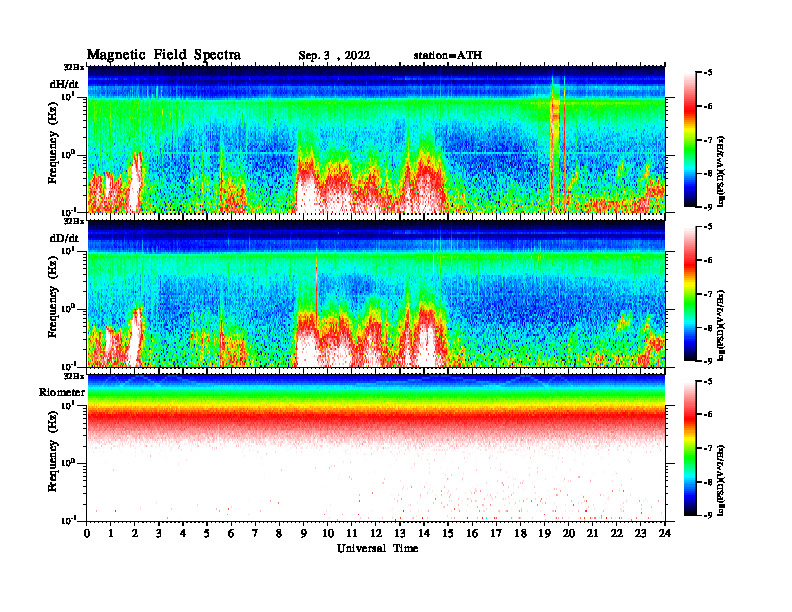
Task: Click the "Riometer" panel label
Action: (x=62, y=392)
